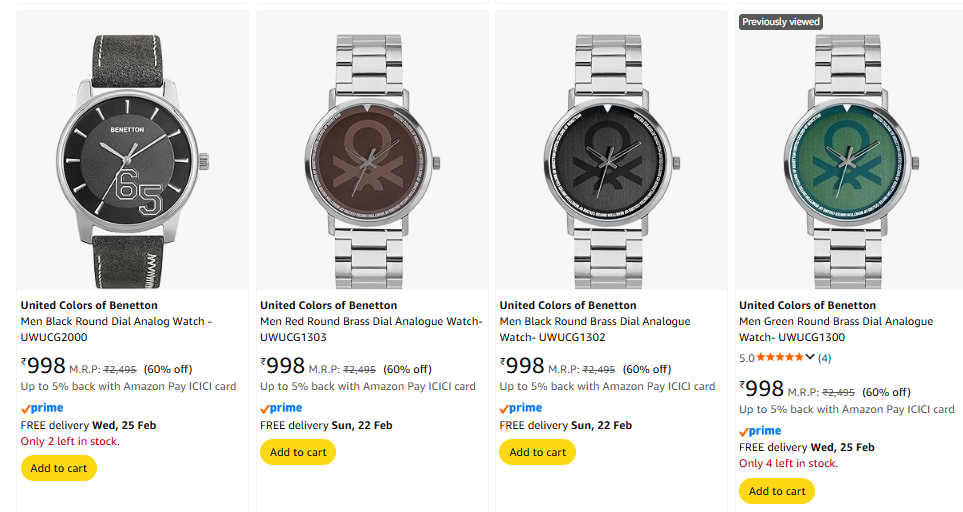Expand rating dropdown arrow on green watch
Viewport: 963px width, 512px height.
(x=810, y=357)
